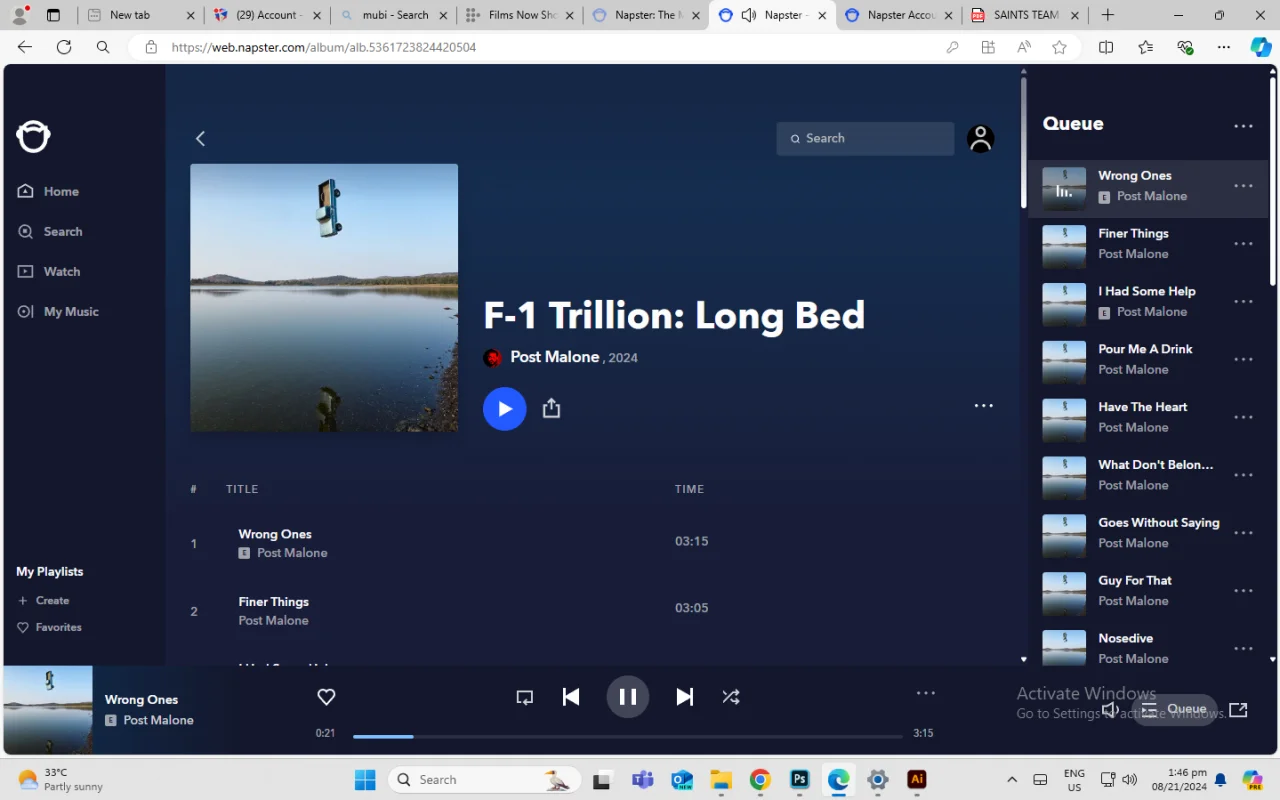The width and height of the screenshot is (1280, 800).
Task: Open the Copilot sidebar icon
Action: (x=1260, y=47)
